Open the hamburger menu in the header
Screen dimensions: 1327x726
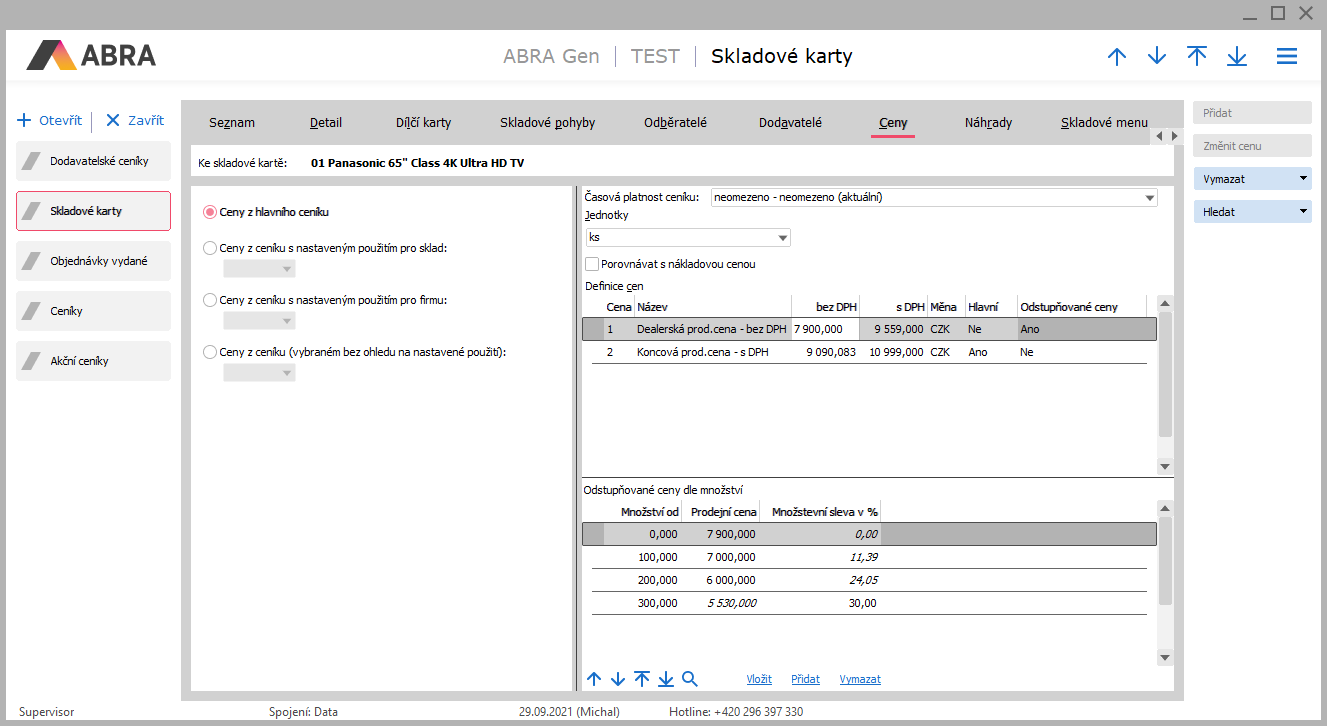coord(1286,57)
